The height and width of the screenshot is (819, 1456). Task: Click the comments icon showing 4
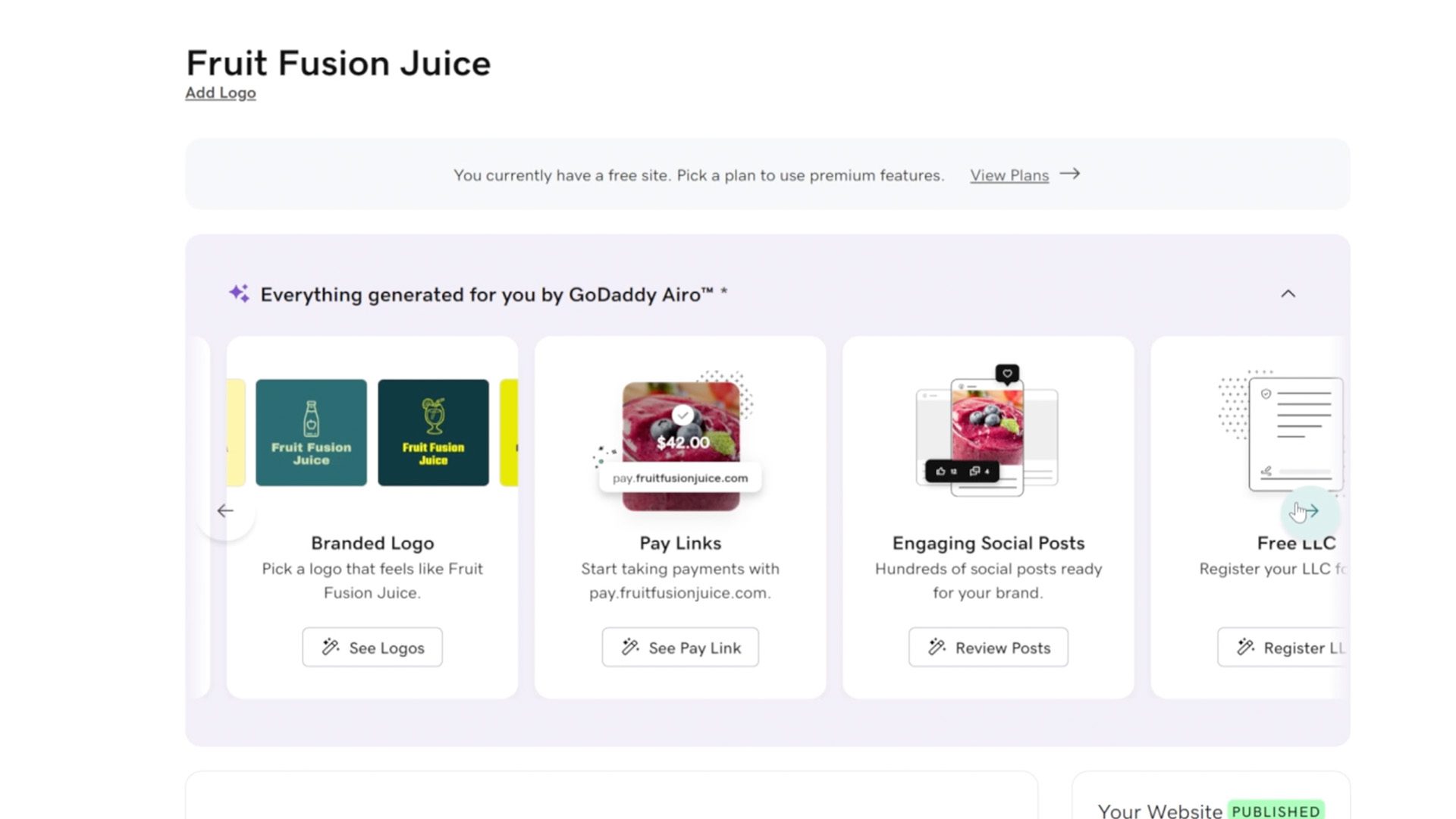977,471
